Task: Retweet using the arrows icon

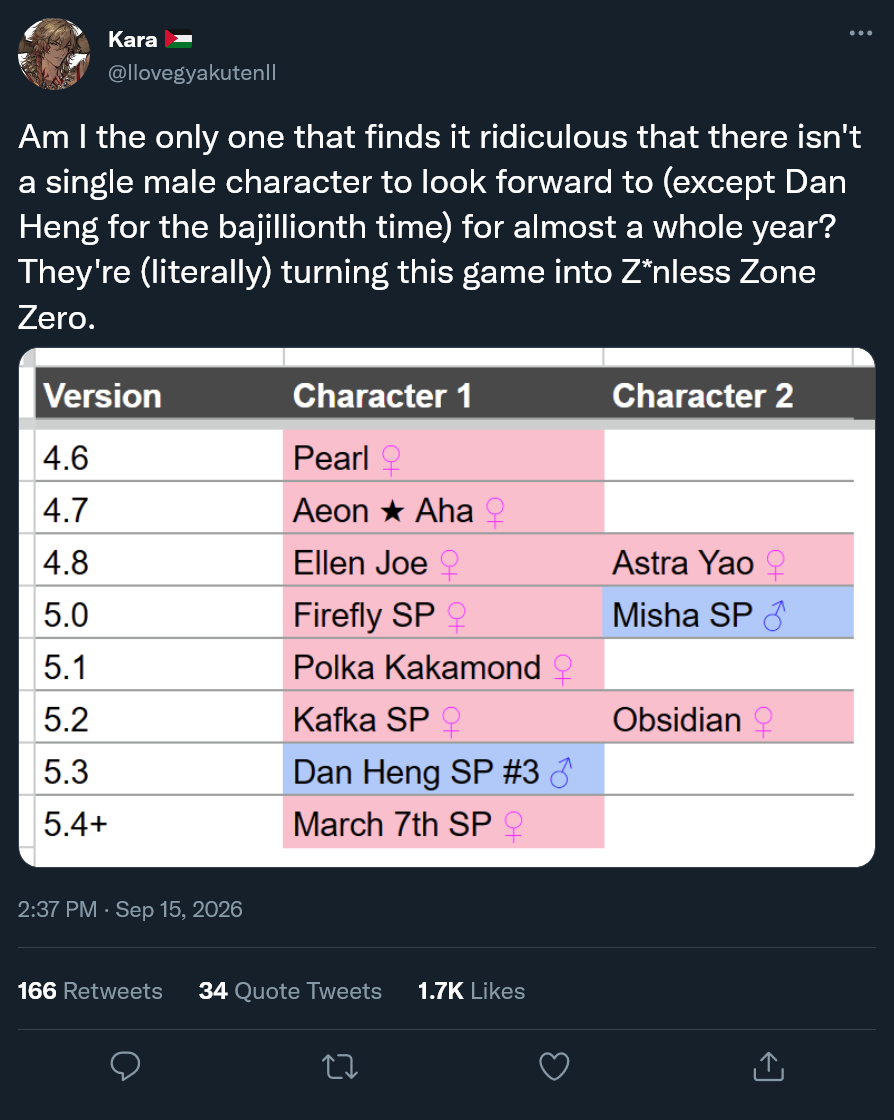Action: point(340,1066)
